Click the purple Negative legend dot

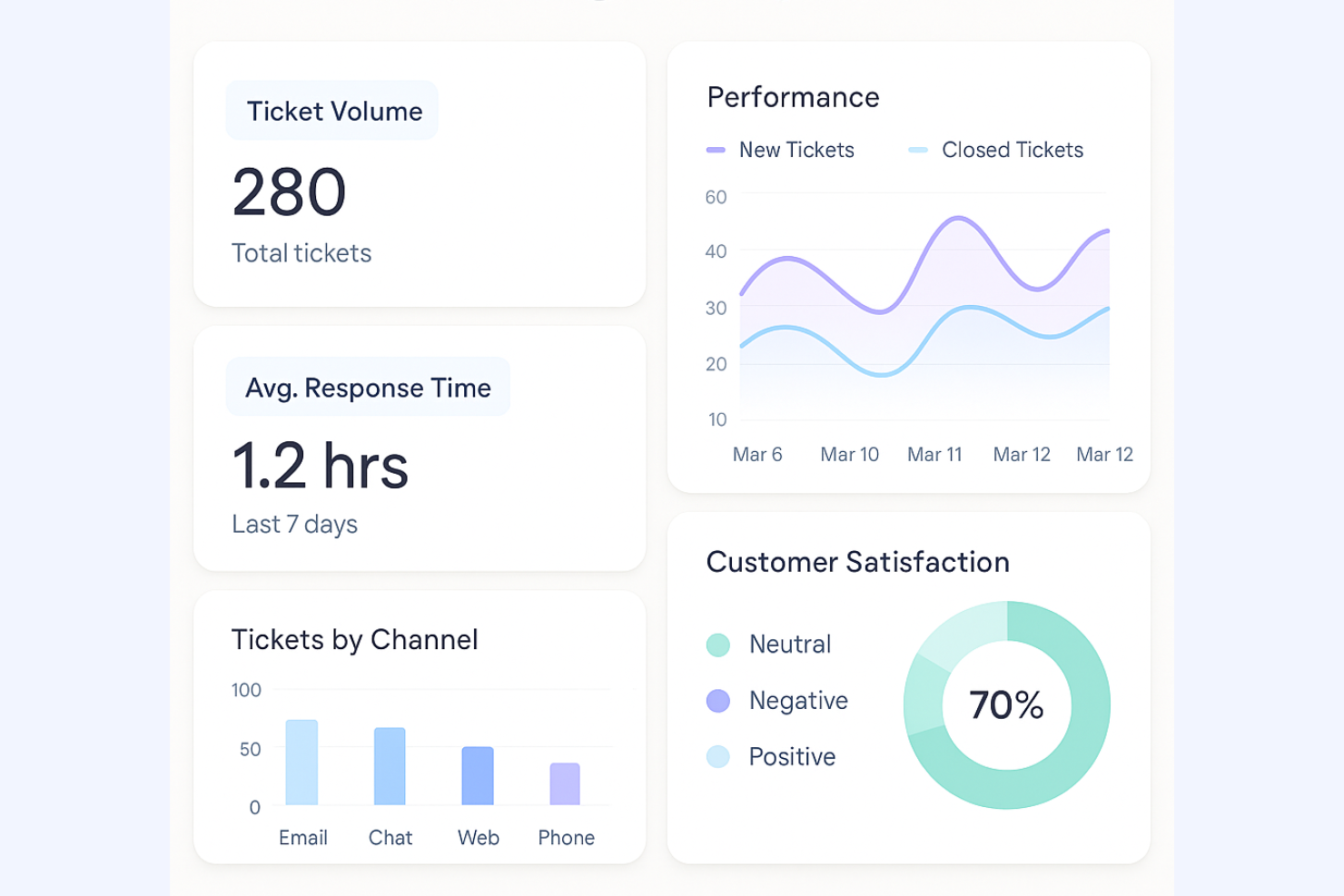coord(718,701)
